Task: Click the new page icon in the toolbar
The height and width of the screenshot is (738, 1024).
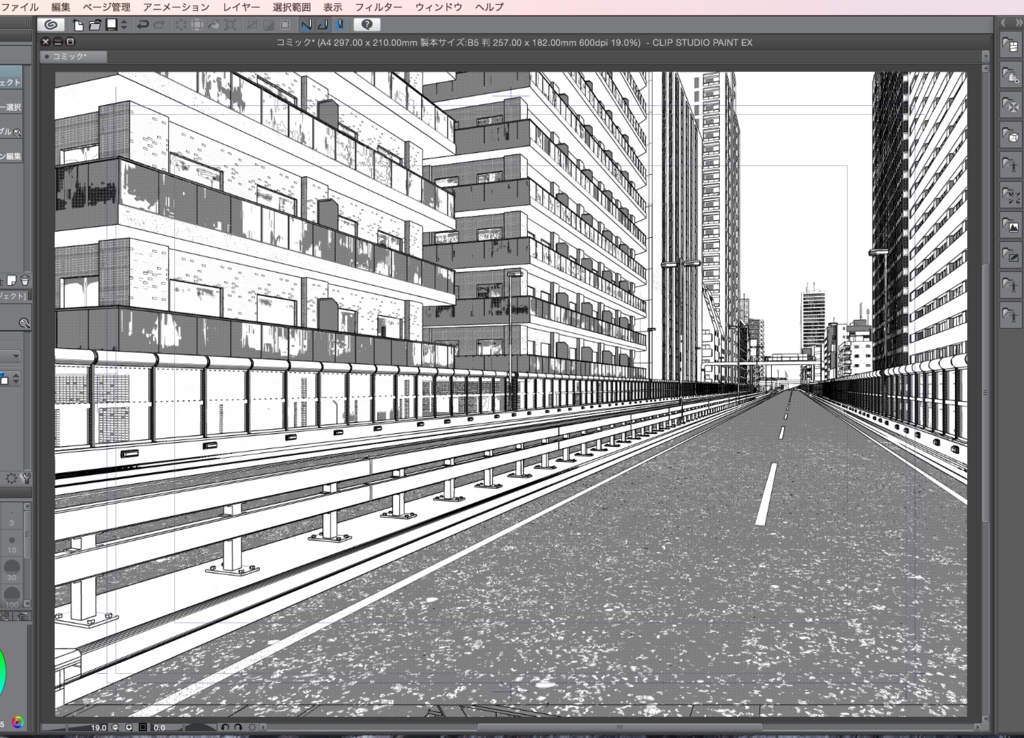Action: [77, 25]
